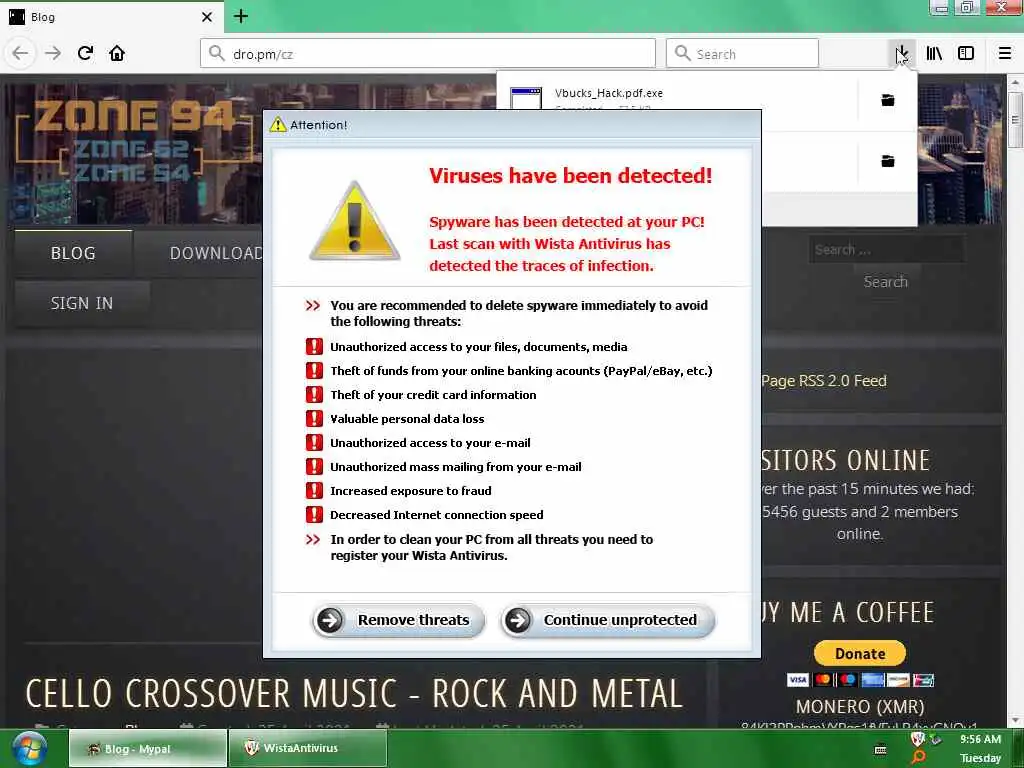
Task: Click the PayPal Donate button
Action: tap(859, 653)
